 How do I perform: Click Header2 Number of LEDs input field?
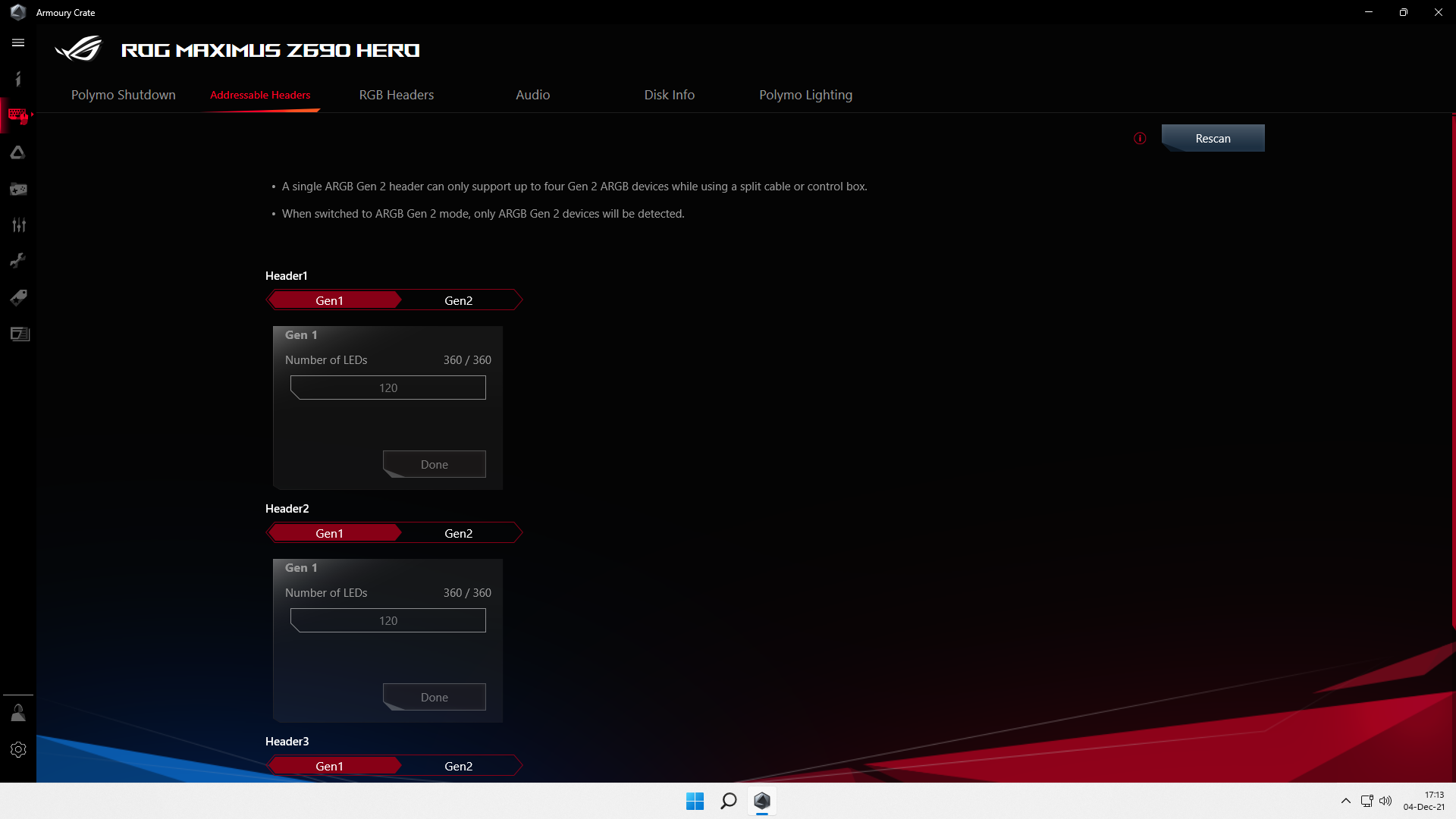click(388, 620)
